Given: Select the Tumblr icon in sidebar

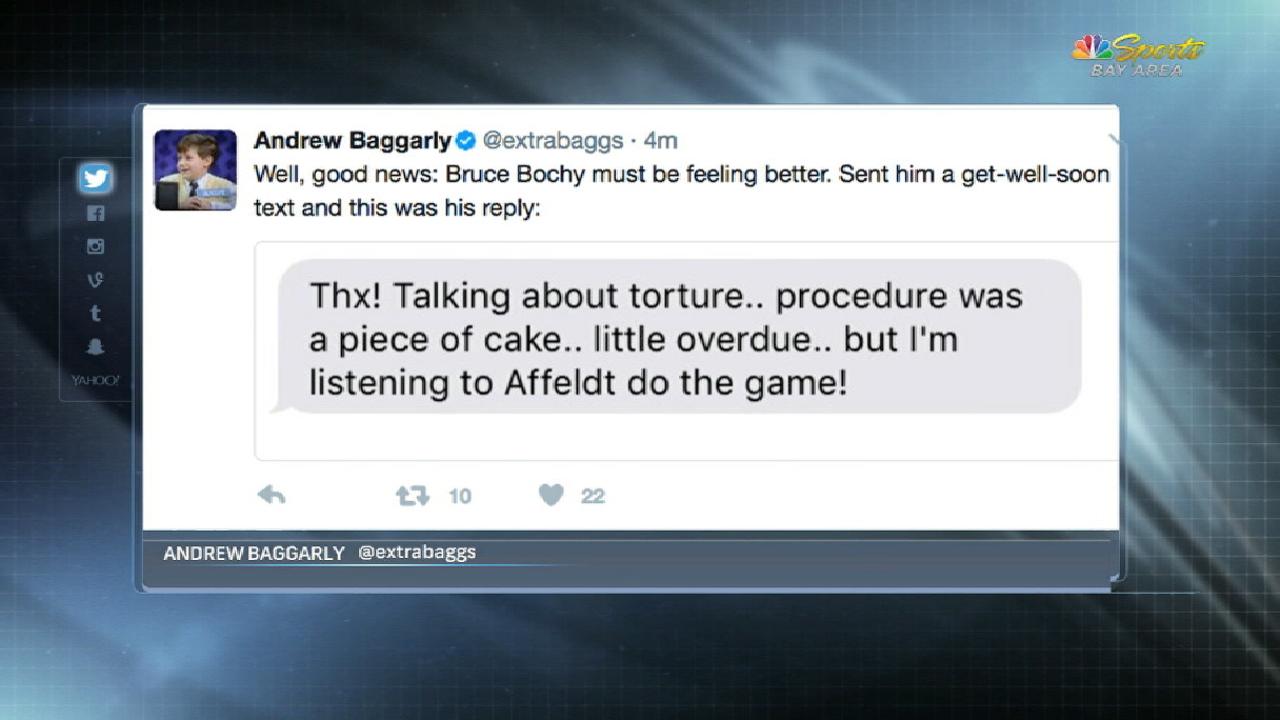Looking at the screenshot, I should pyautogui.click(x=96, y=313).
